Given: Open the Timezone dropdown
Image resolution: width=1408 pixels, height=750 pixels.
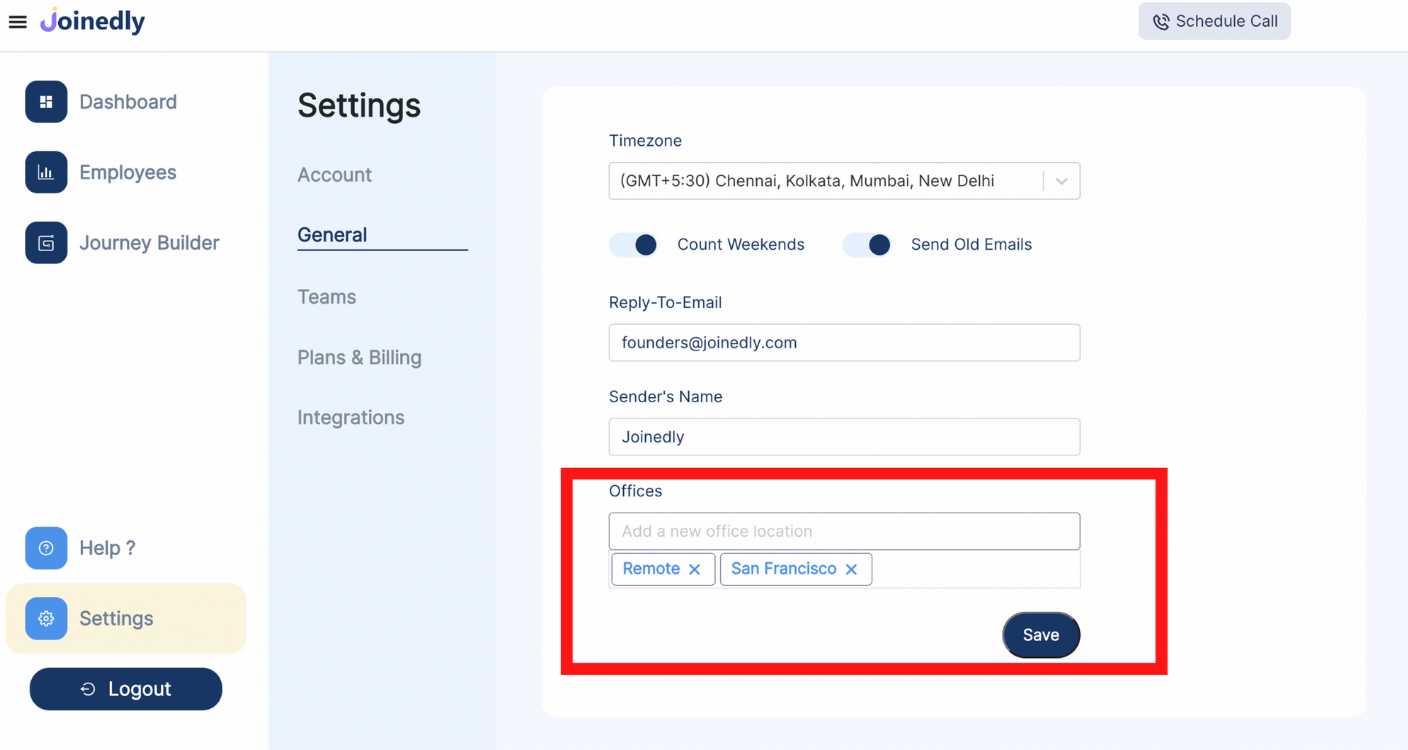Looking at the screenshot, I should coord(844,181).
